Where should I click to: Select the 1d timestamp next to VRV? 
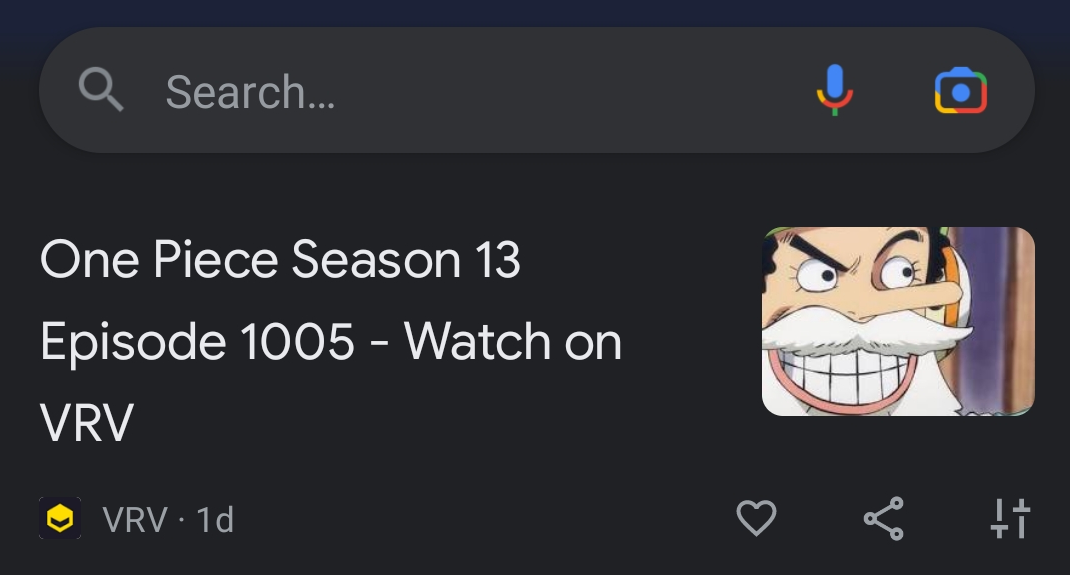pyautogui.click(x=215, y=520)
